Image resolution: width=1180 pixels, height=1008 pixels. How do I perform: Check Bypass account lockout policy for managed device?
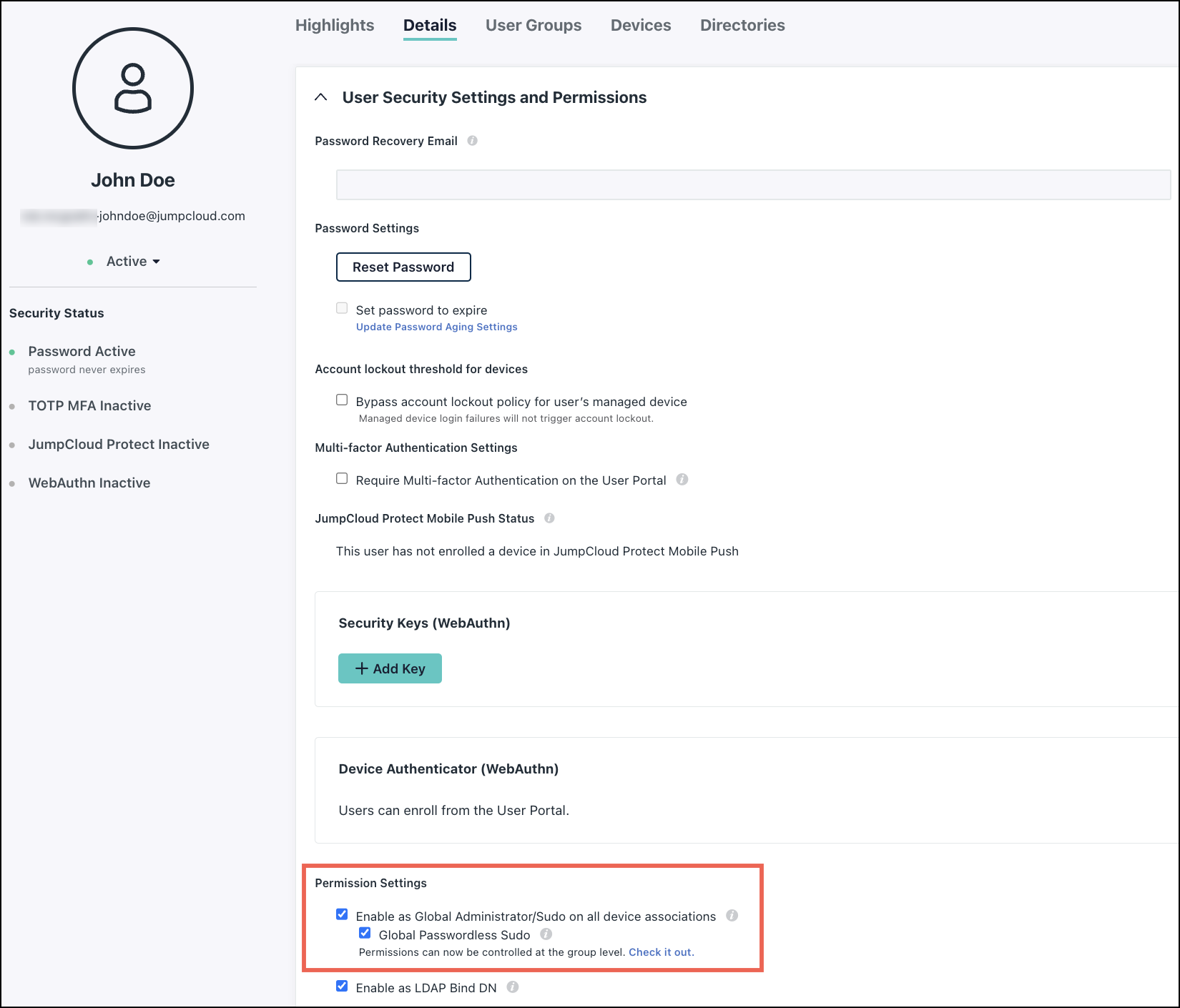click(x=342, y=399)
